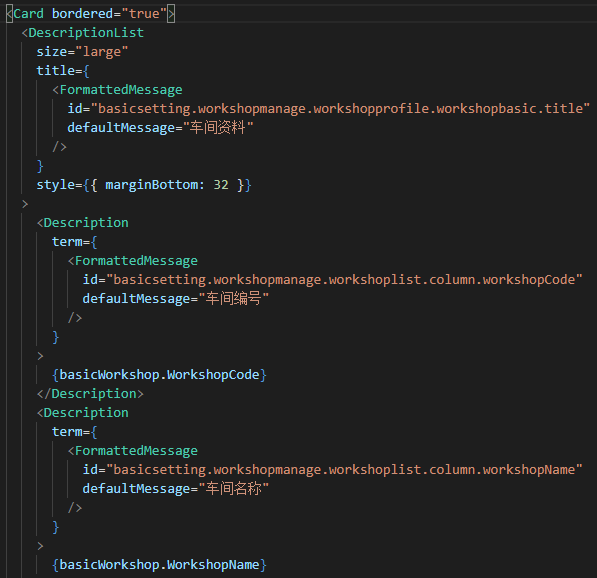Select the "true" value of bordered
The width and height of the screenshot is (597, 578).
(x=144, y=14)
